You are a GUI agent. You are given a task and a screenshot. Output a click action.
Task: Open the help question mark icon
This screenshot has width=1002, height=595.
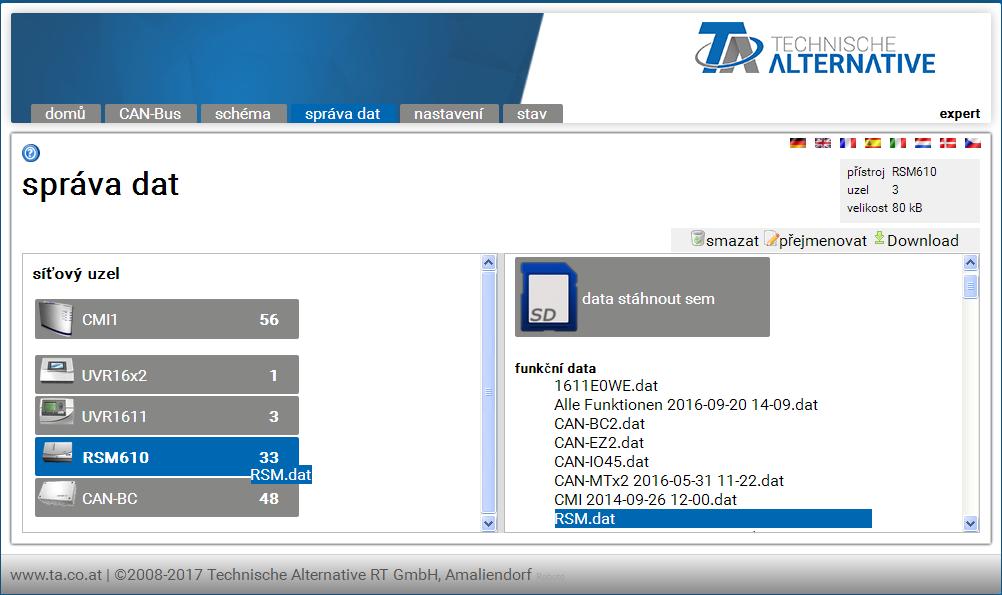pos(31,153)
